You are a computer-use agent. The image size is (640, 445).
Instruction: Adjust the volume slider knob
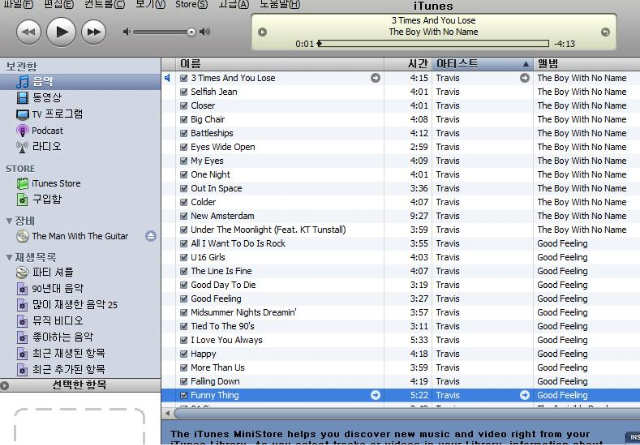coord(191,32)
